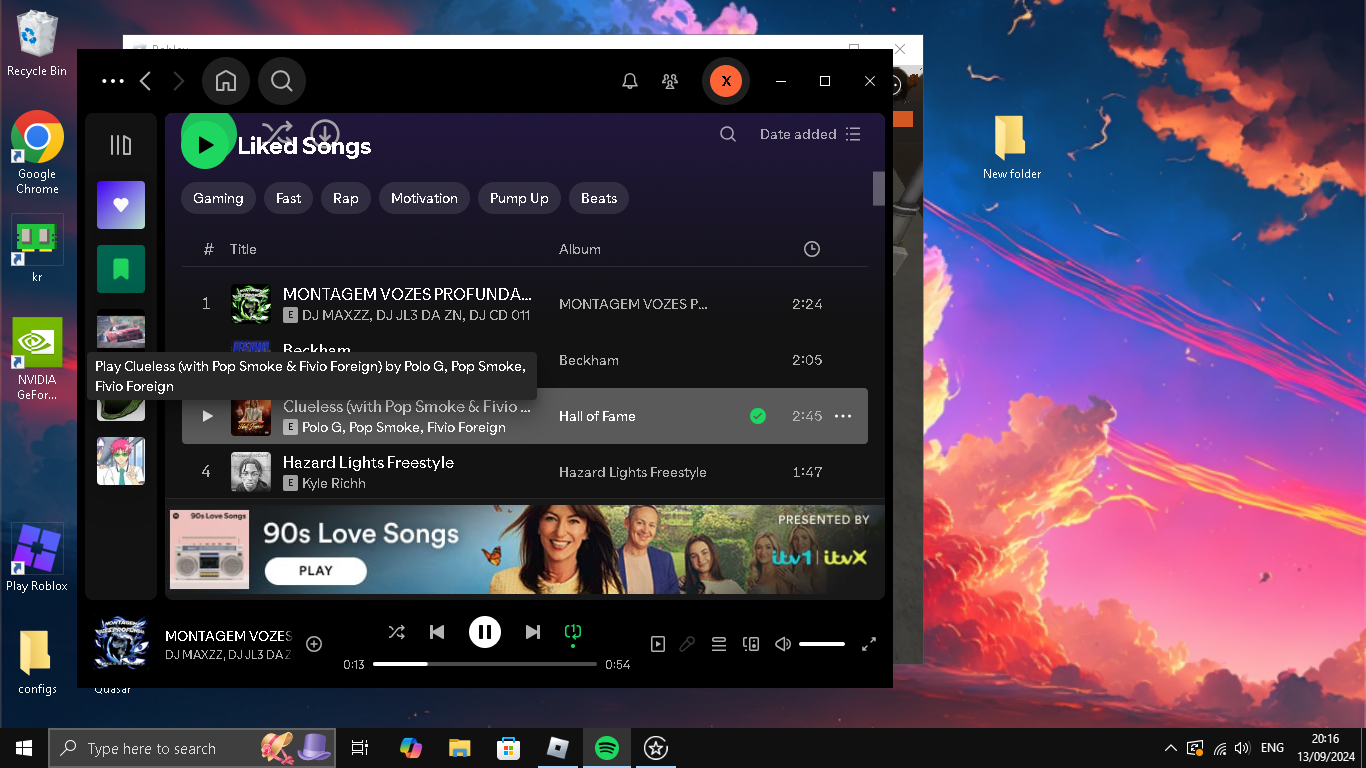The height and width of the screenshot is (768, 1366).
Task: Mute the Spotify volume
Action: coord(783,644)
